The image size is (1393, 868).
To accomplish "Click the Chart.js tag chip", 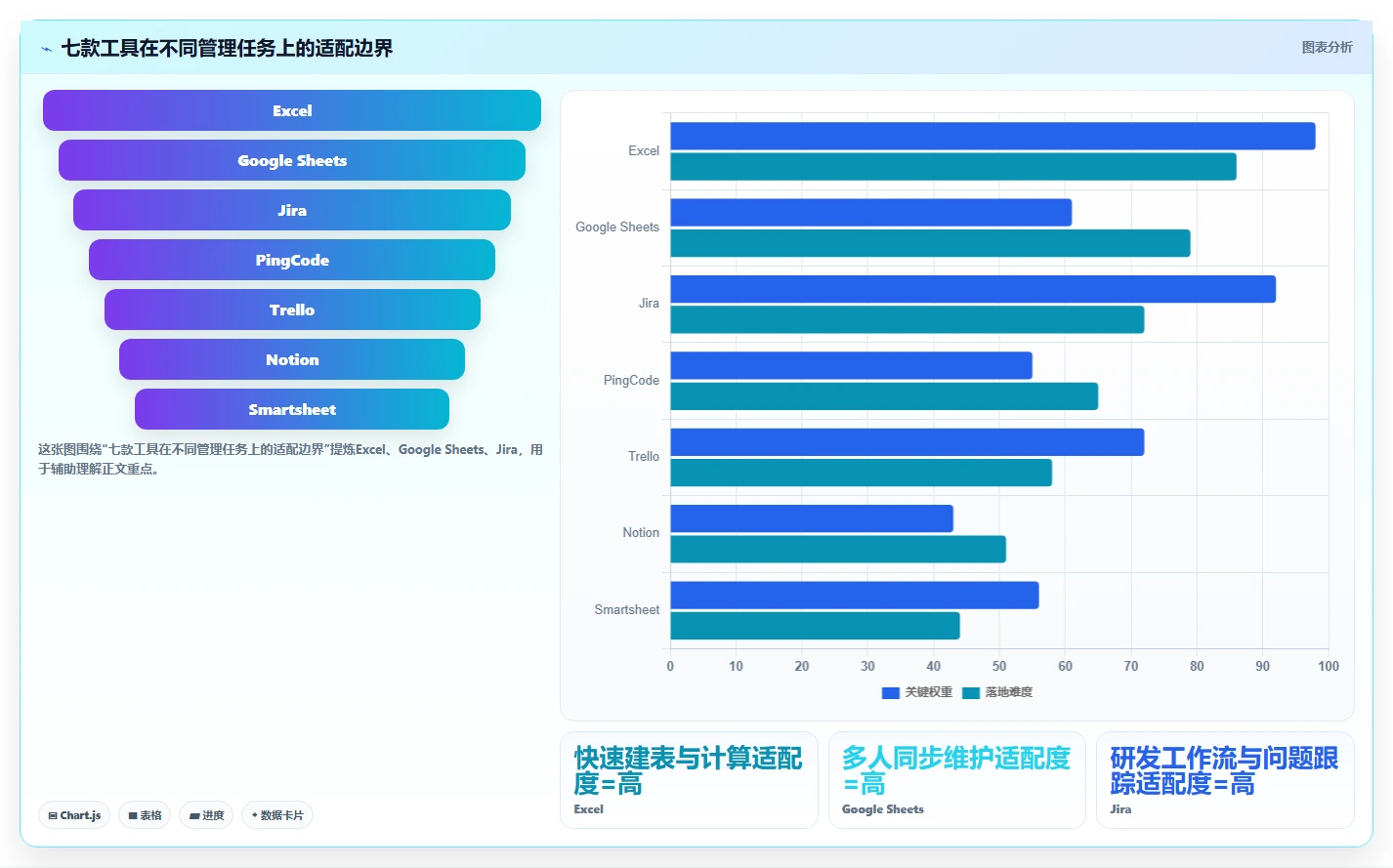I will click(x=74, y=815).
